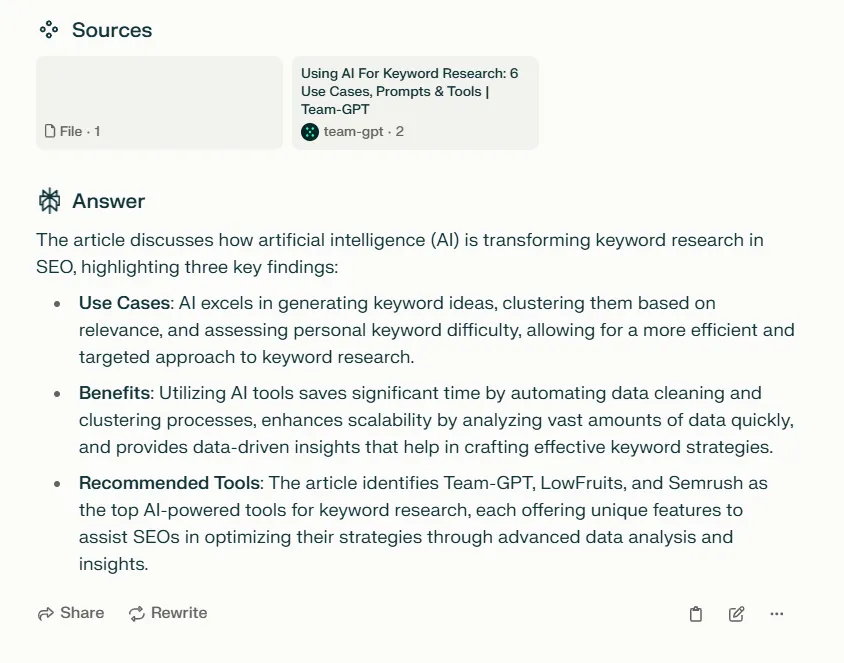Click the bold 'Recommended Tools' text
This screenshot has height=663, width=844.
point(170,483)
